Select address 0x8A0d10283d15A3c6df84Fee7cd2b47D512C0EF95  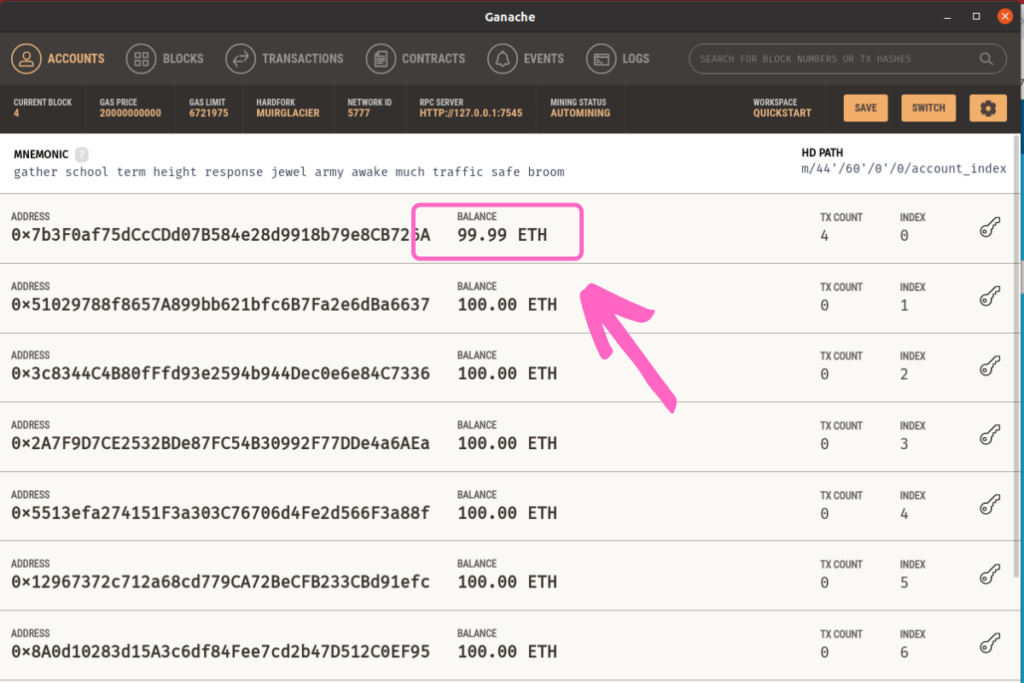pyautogui.click(x=221, y=652)
